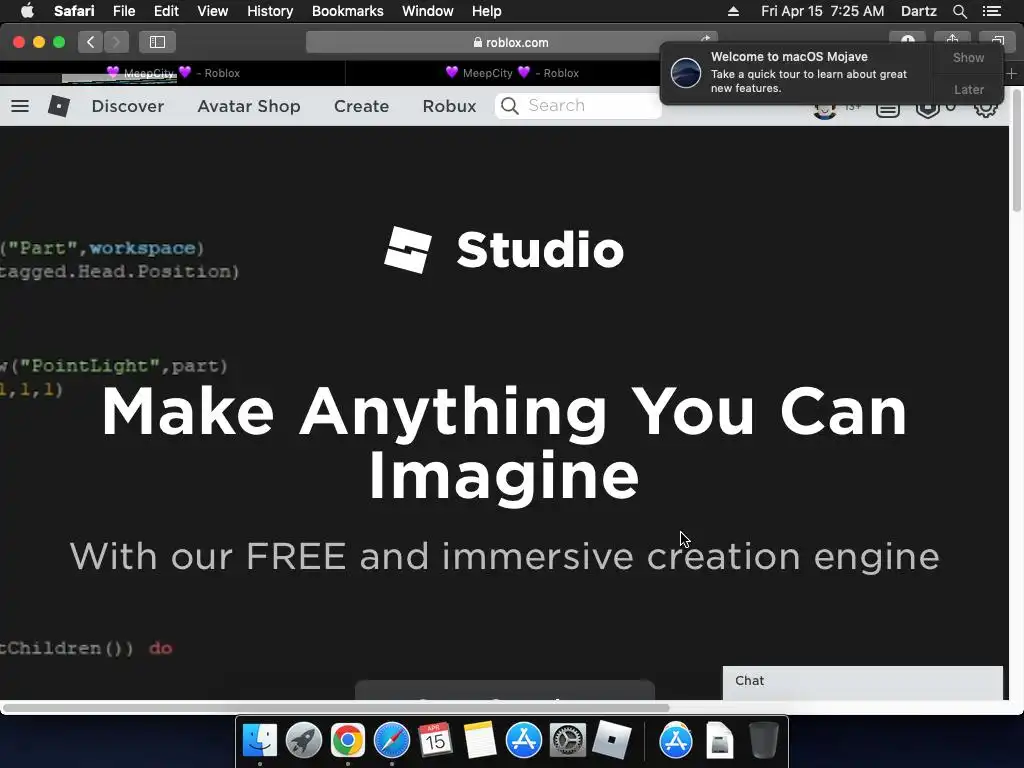This screenshot has width=1024, height=768.
Task: Toggle Safari's sidebar button
Action: [157, 42]
